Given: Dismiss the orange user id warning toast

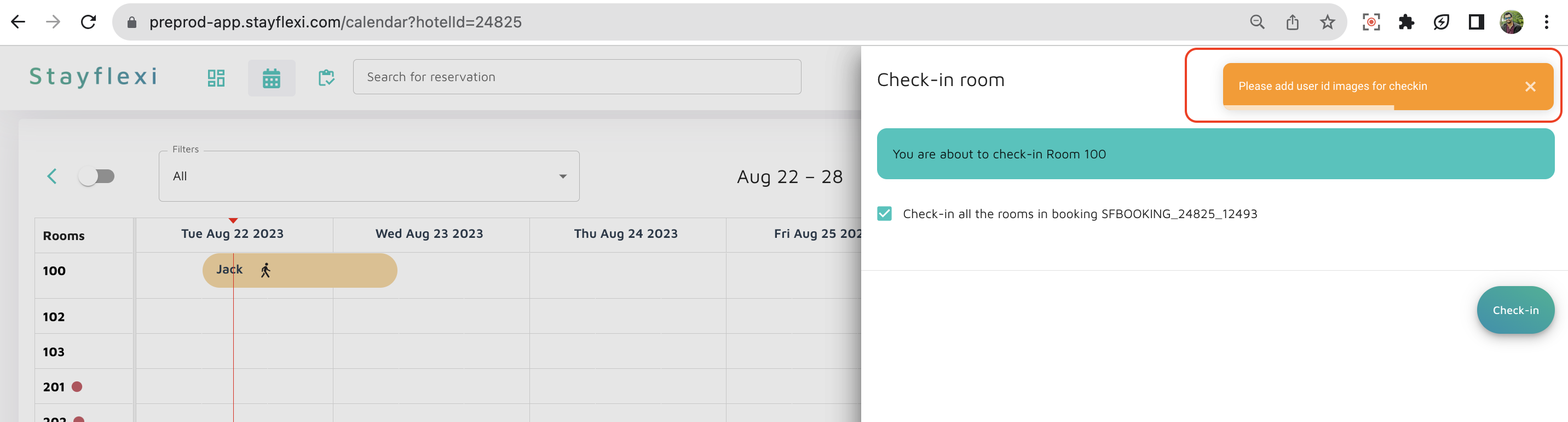Looking at the screenshot, I should tap(1530, 87).
